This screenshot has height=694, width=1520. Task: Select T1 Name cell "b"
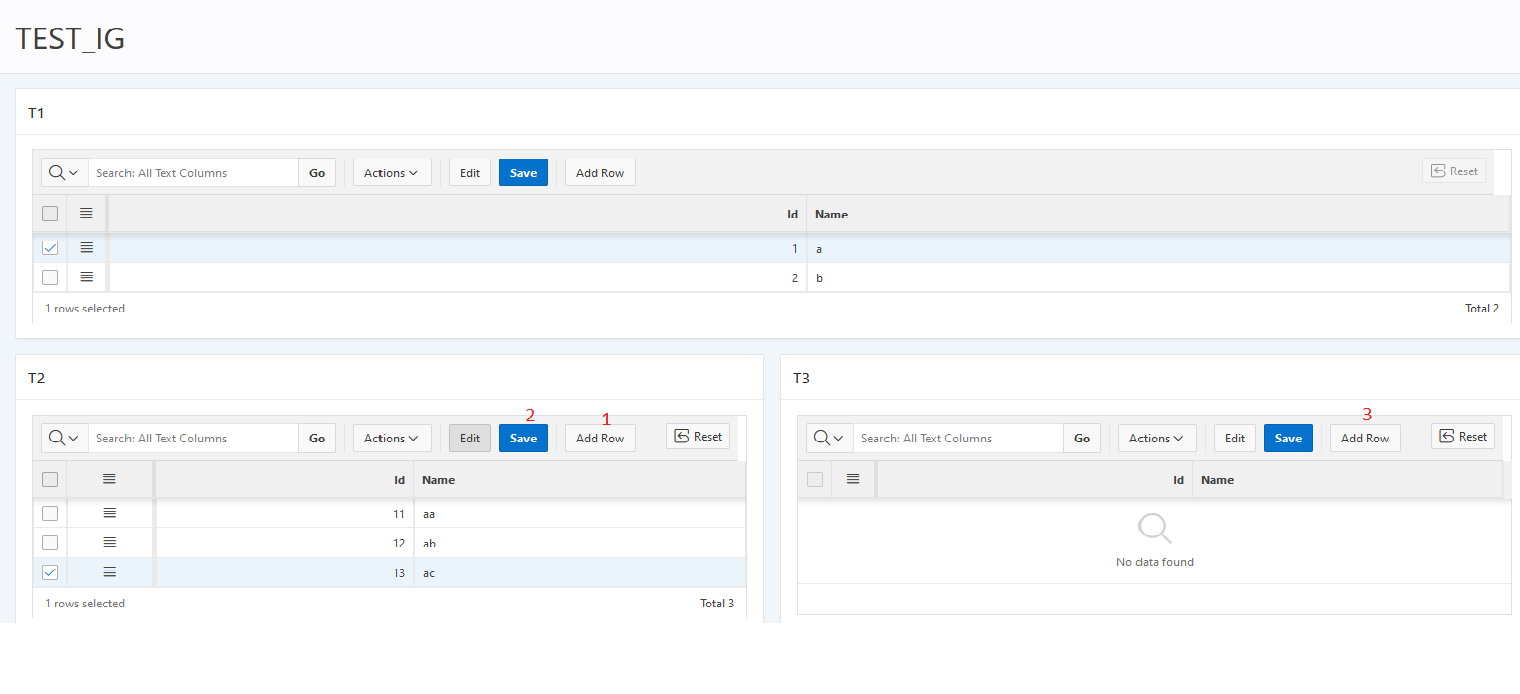point(1158,277)
